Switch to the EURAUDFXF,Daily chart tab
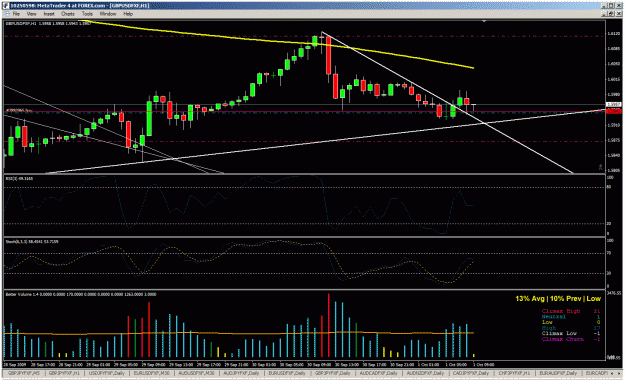The height and width of the screenshot is (380, 625). coord(558,373)
